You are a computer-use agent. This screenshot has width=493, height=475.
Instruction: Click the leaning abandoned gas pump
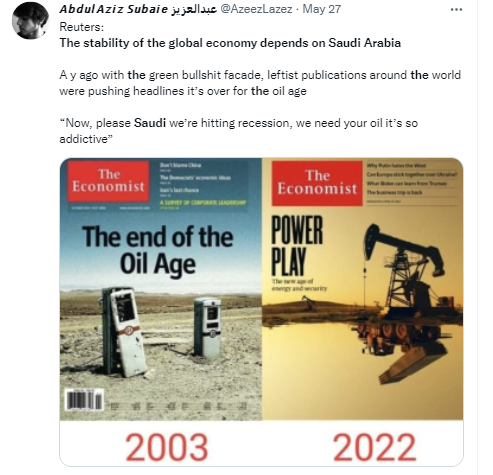(125, 332)
